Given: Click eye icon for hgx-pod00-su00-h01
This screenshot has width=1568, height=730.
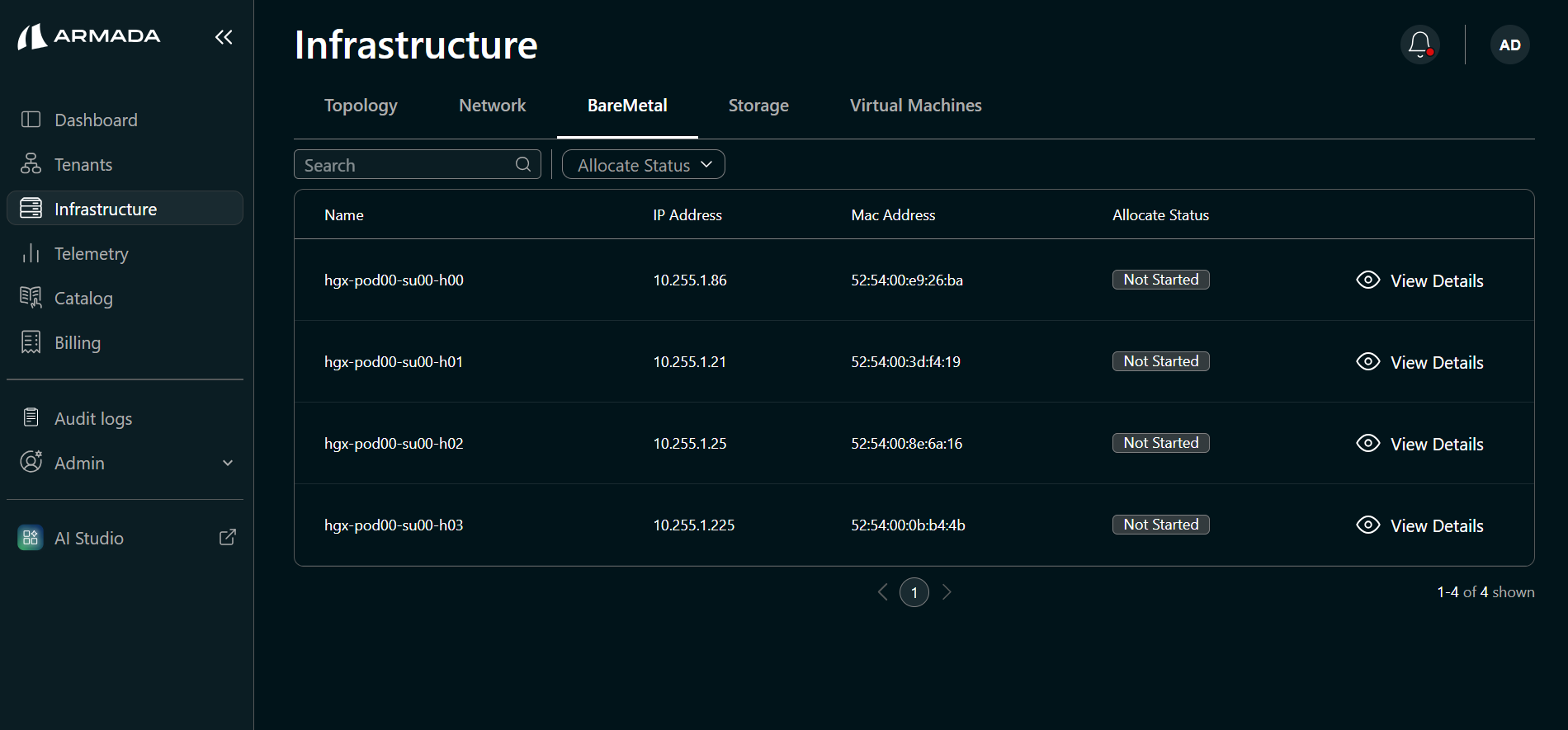Looking at the screenshot, I should tap(1368, 361).
